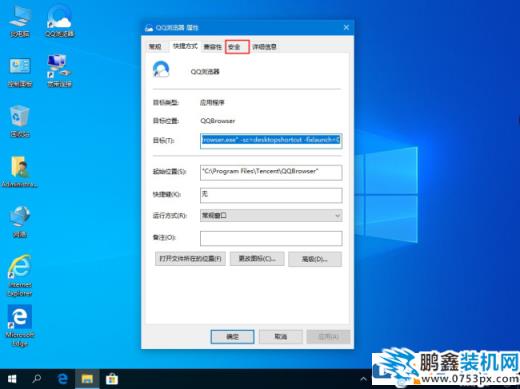Close the QQ浏览器 properties dialog
This screenshot has width=520, height=389.
click(x=346, y=27)
